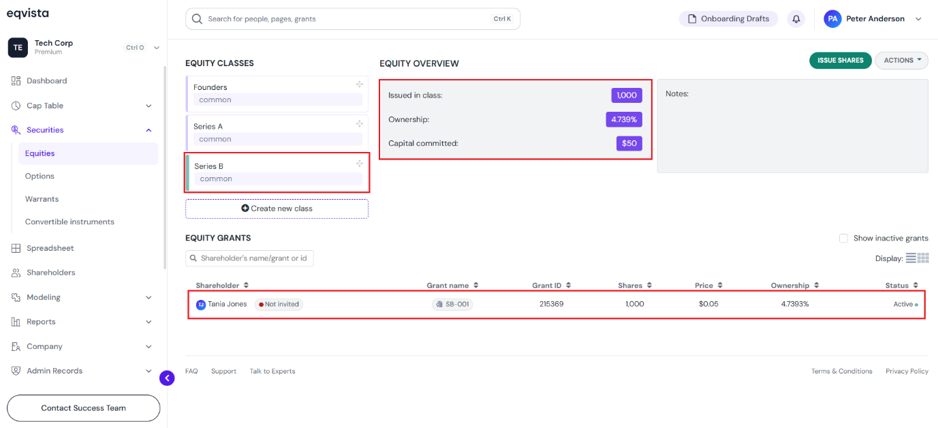Switch to grid display view icon

point(923,258)
